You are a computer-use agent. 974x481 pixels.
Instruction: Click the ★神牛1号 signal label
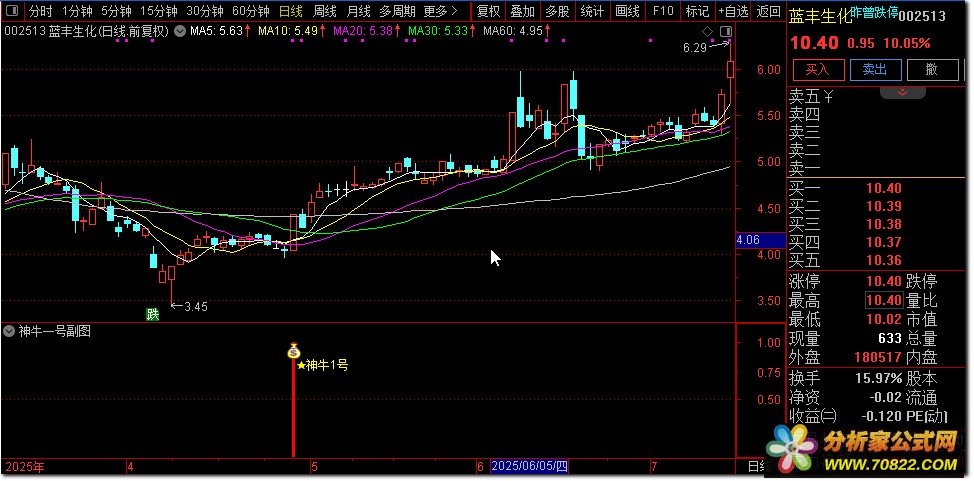322,365
